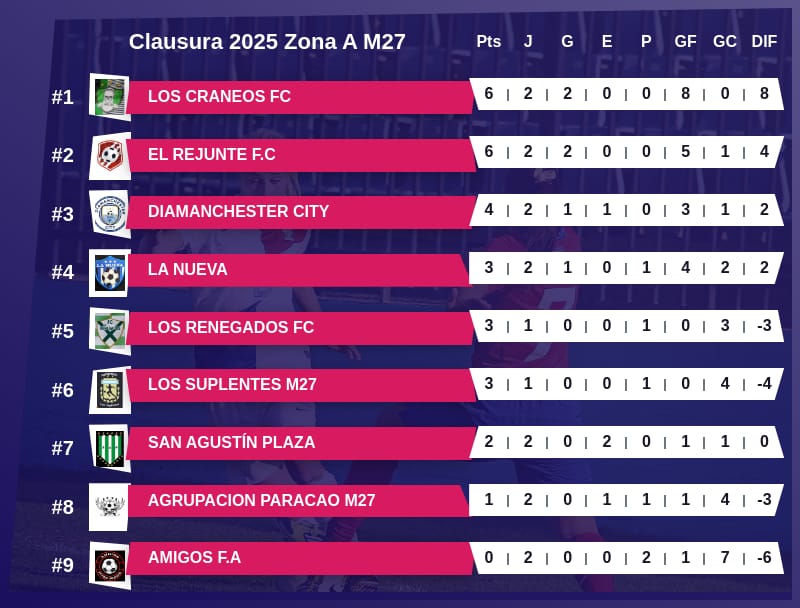Open the LOS CRANEOS FC team name

pos(219,97)
